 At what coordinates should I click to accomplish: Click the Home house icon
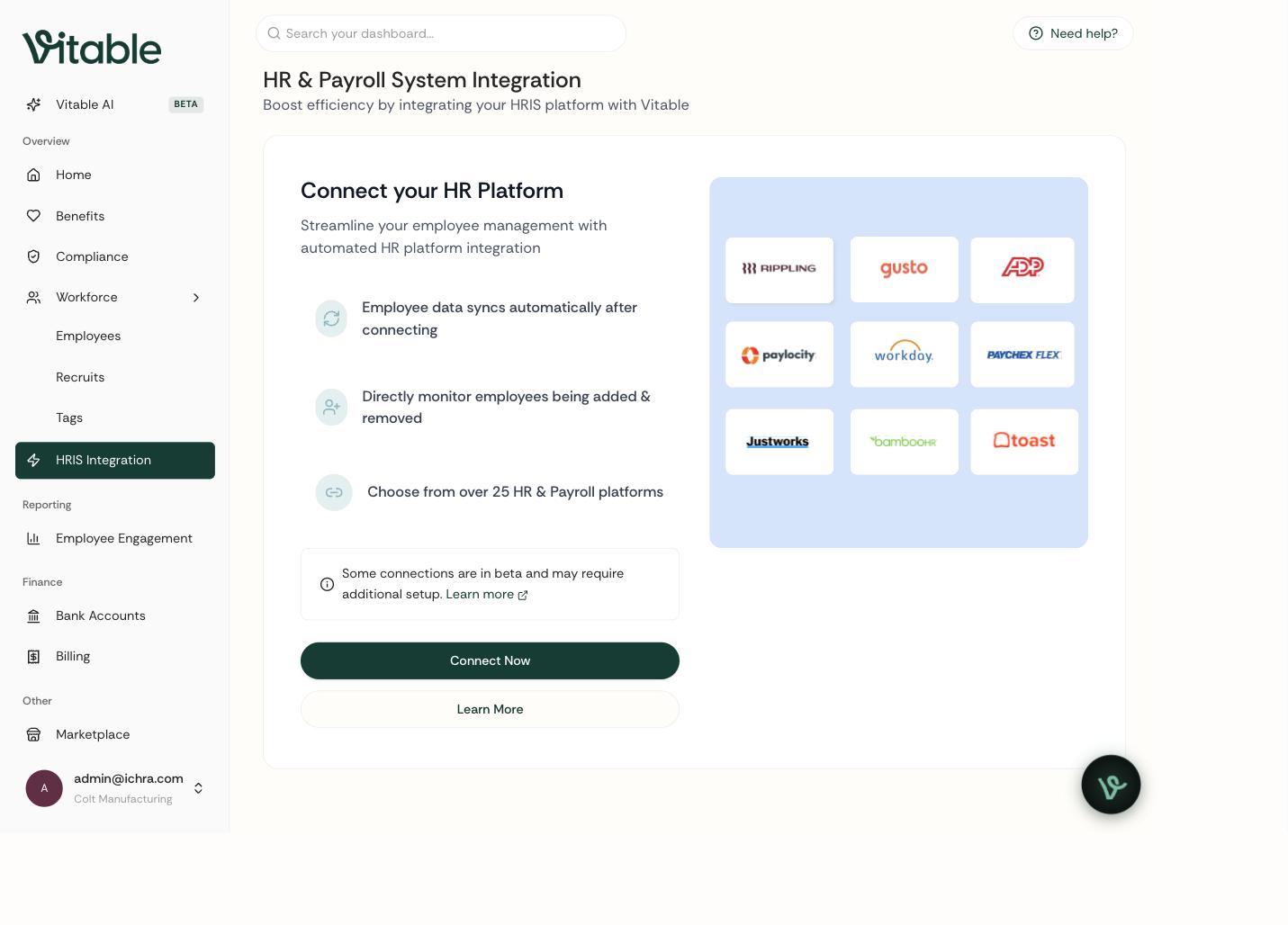33,175
